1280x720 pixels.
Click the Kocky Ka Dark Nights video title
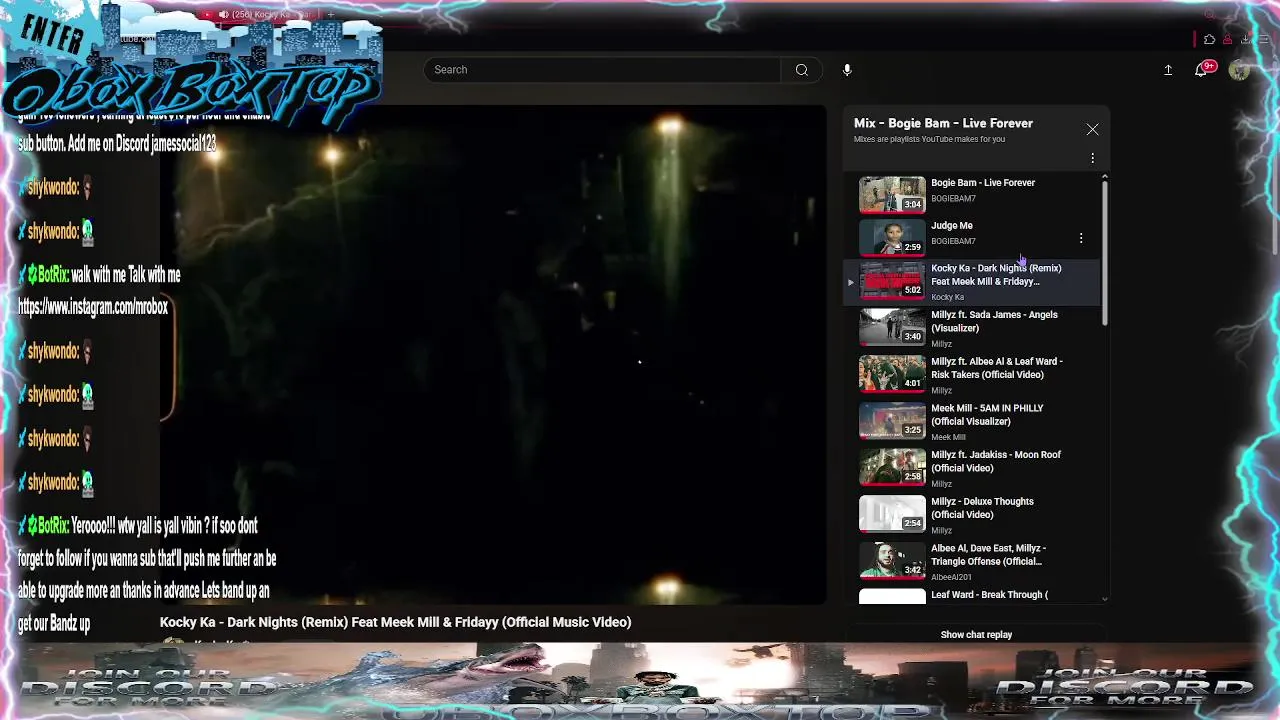(x=395, y=622)
